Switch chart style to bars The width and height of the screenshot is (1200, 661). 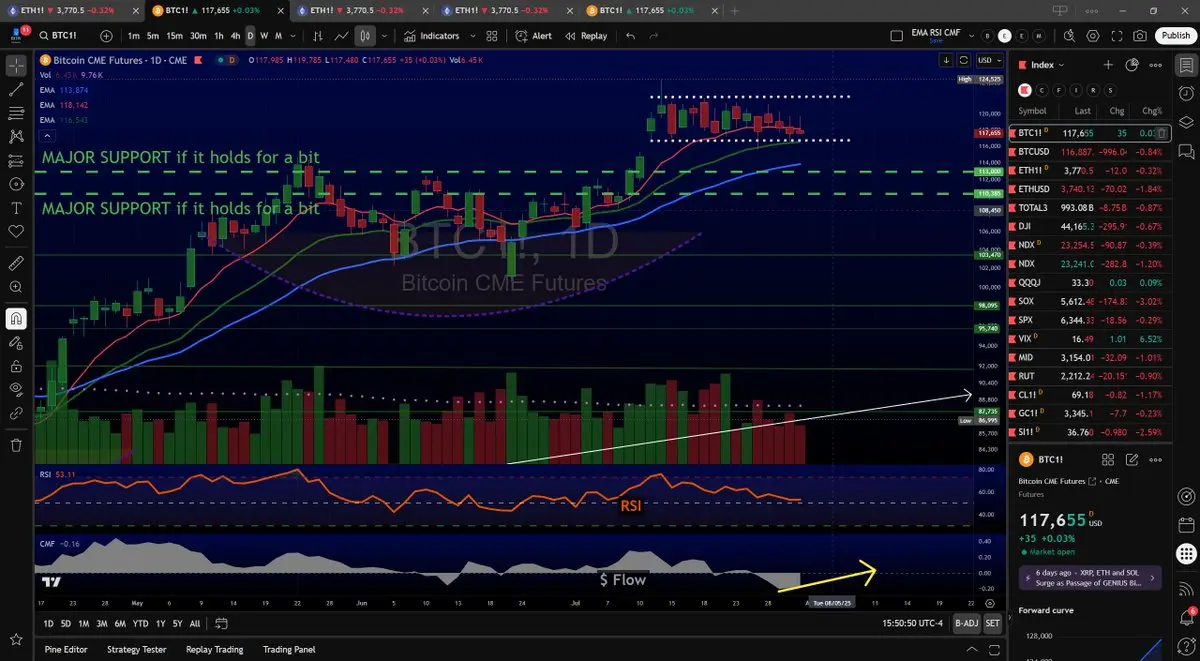point(318,36)
